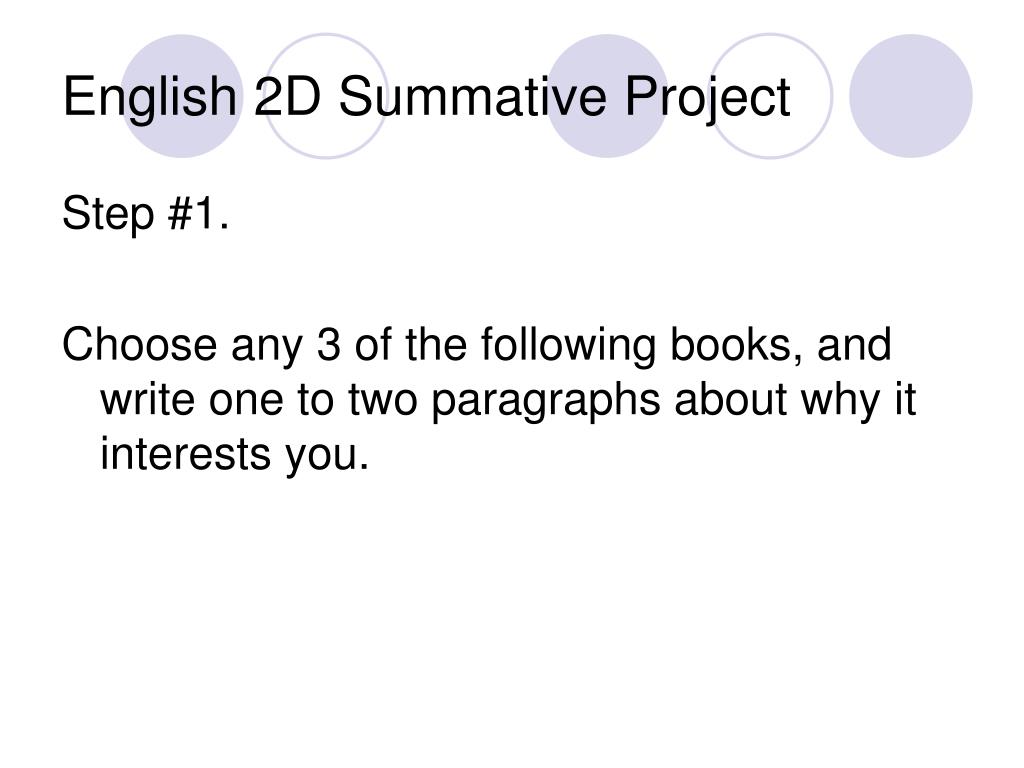Click the rightmost filled lavender circle
1024x768 pixels.
tap(911, 96)
